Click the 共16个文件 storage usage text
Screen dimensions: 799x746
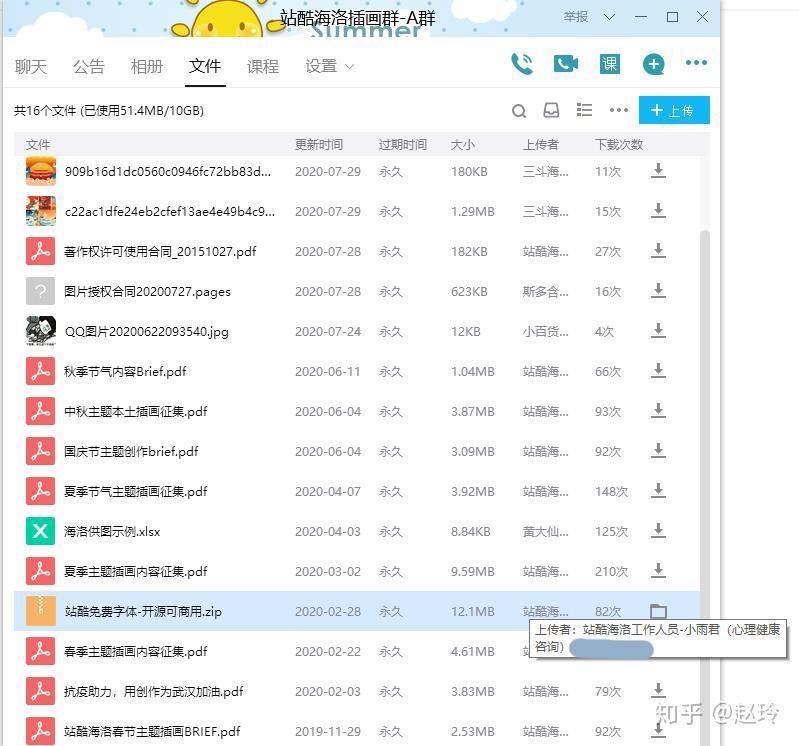click(109, 111)
